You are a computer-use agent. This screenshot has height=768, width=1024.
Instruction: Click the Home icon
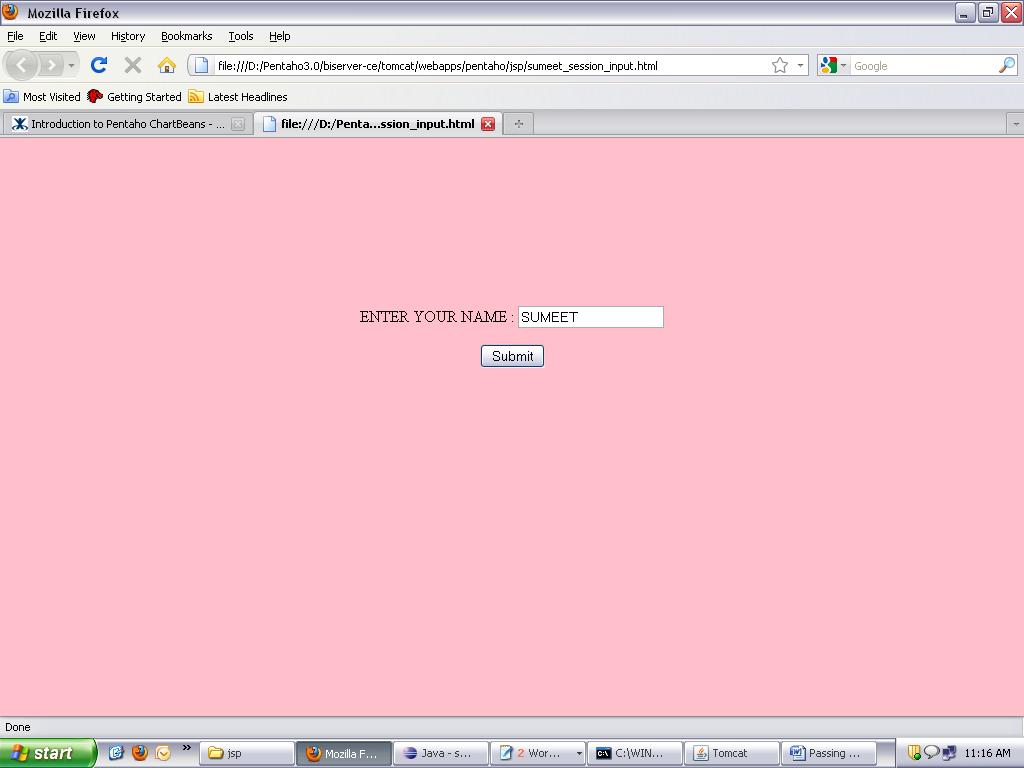click(x=168, y=65)
